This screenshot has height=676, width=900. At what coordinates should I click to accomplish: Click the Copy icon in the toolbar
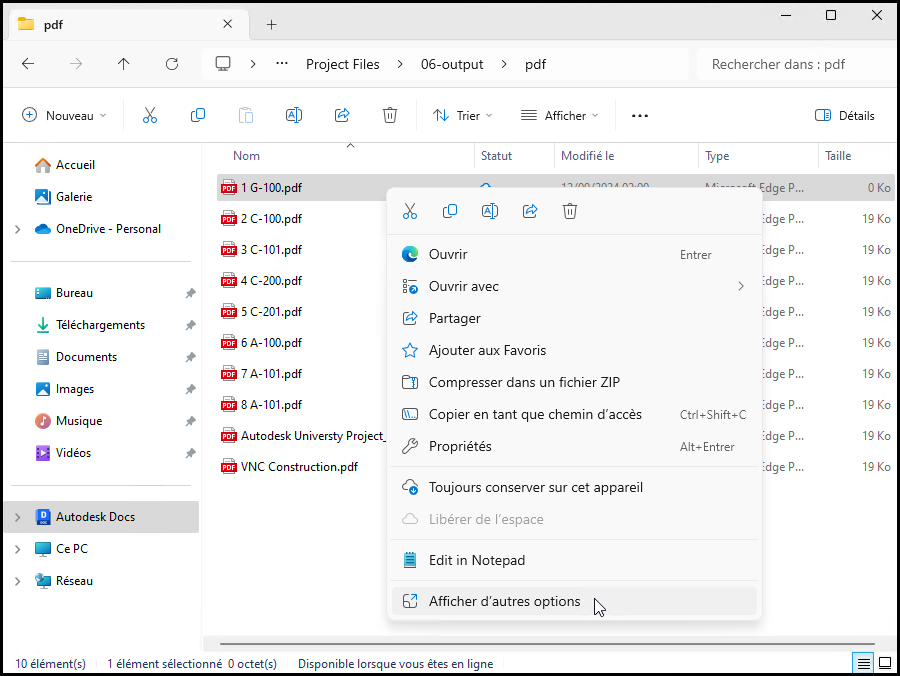point(197,115)
